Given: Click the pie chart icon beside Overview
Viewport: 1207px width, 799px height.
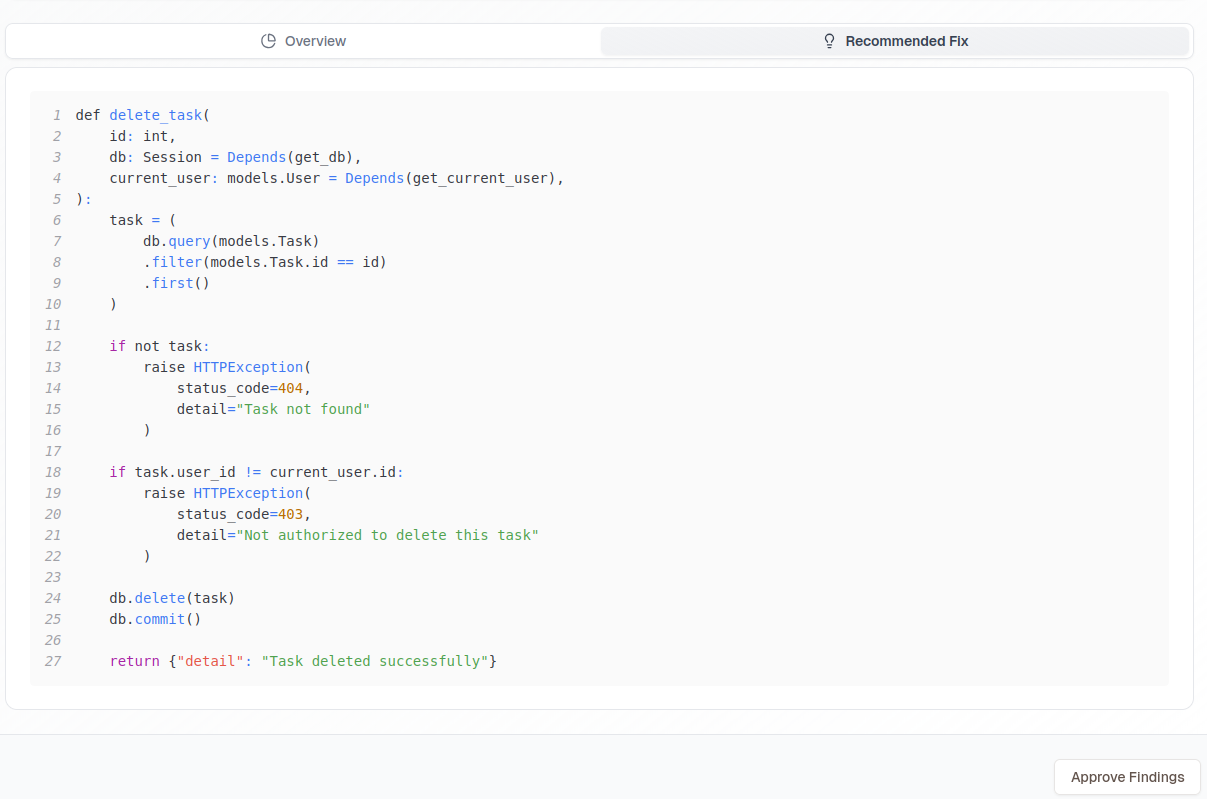Looking at the screenshot, I should (268, 41).
